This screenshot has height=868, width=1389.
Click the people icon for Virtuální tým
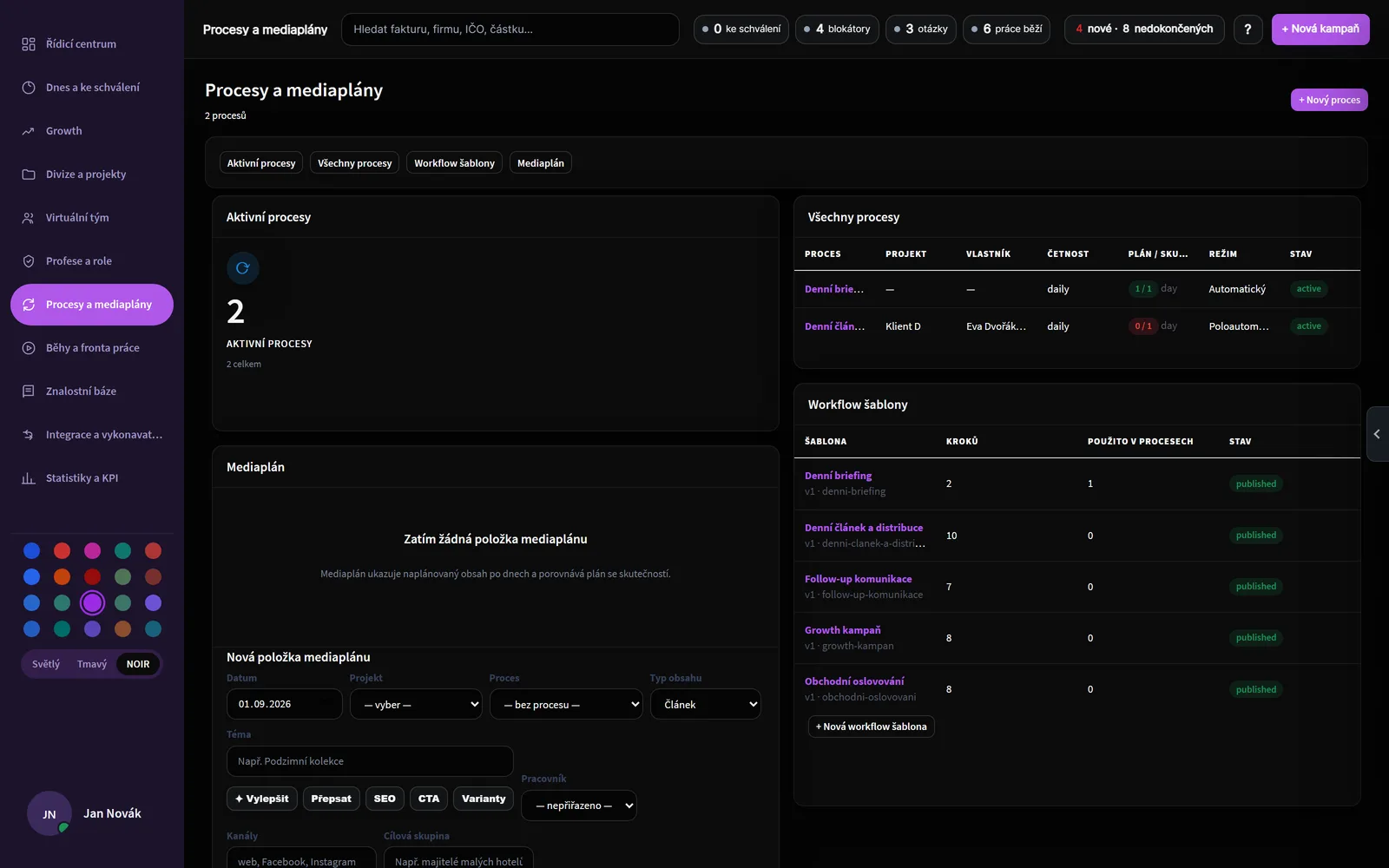(x=29, y=218)
